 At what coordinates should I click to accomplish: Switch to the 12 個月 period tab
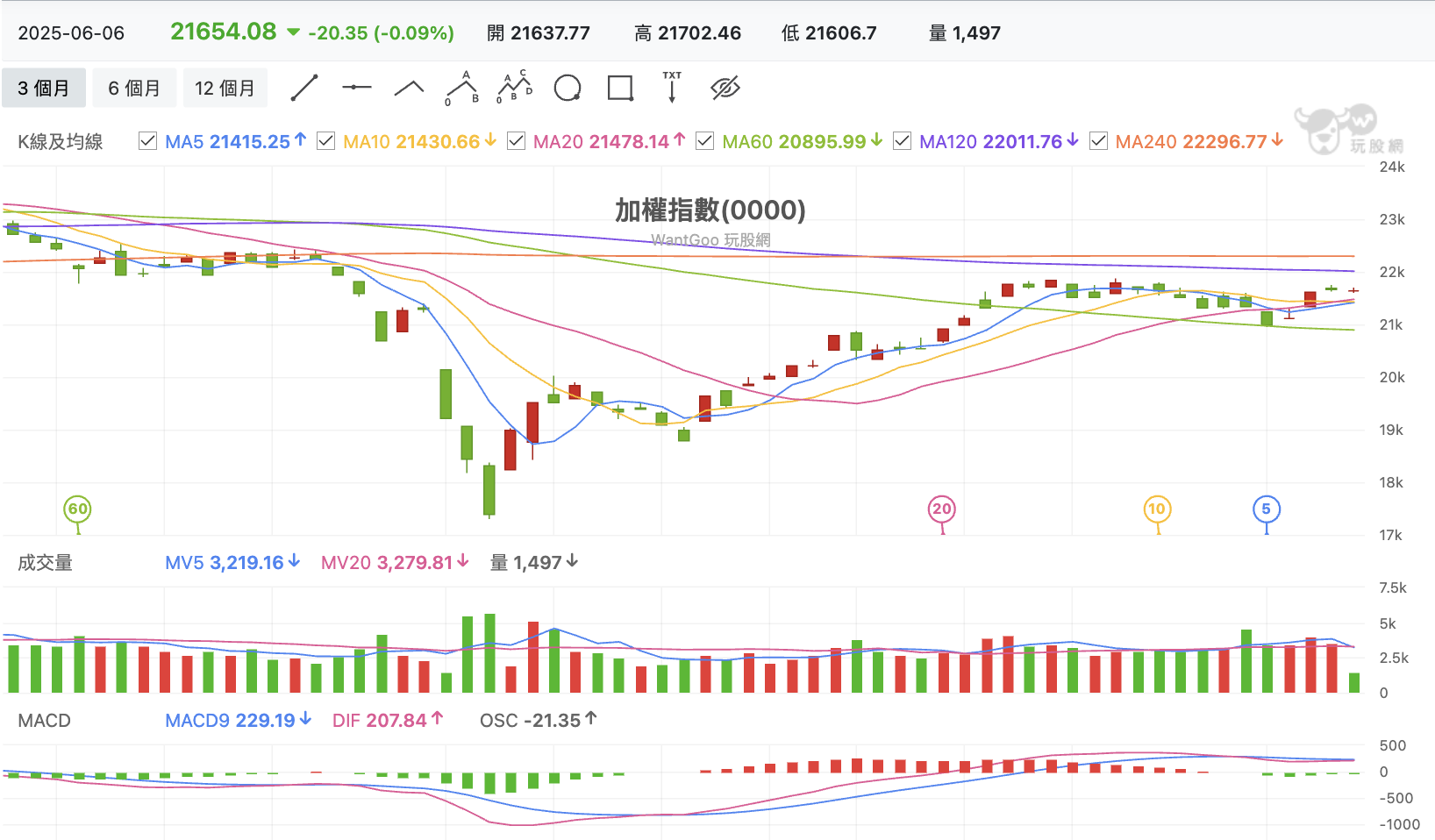point(225,88)
